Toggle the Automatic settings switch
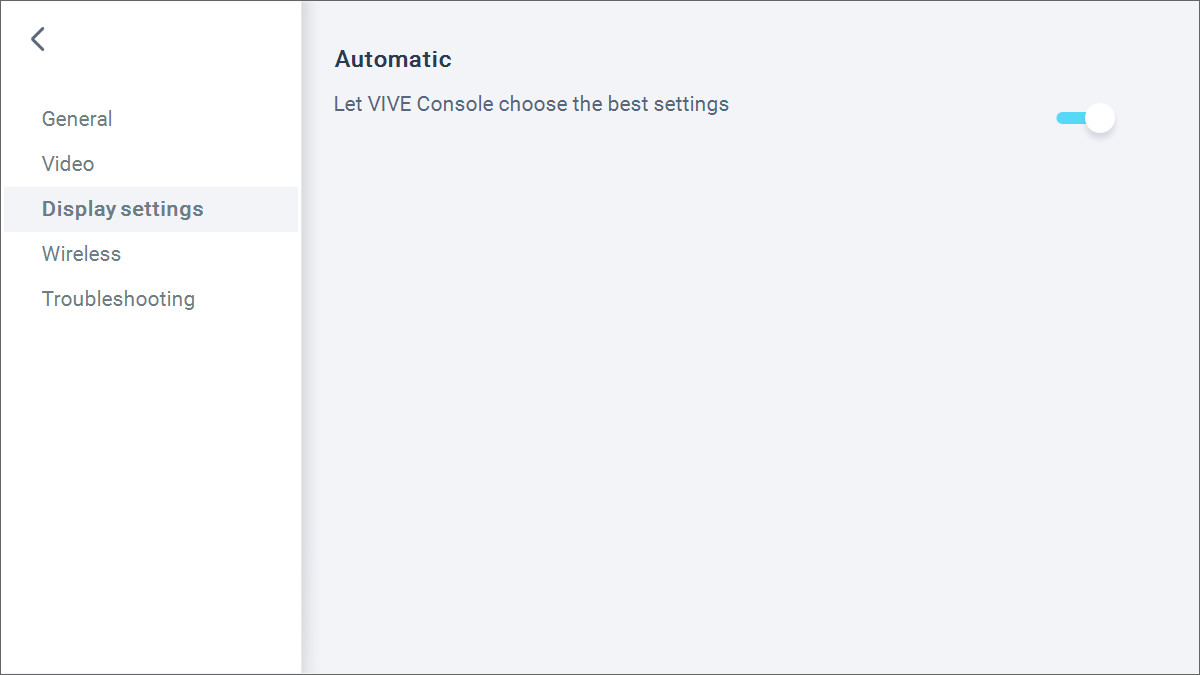Image resolution: width=1200 pixels, height=675 pixels. coord(1085,118)
